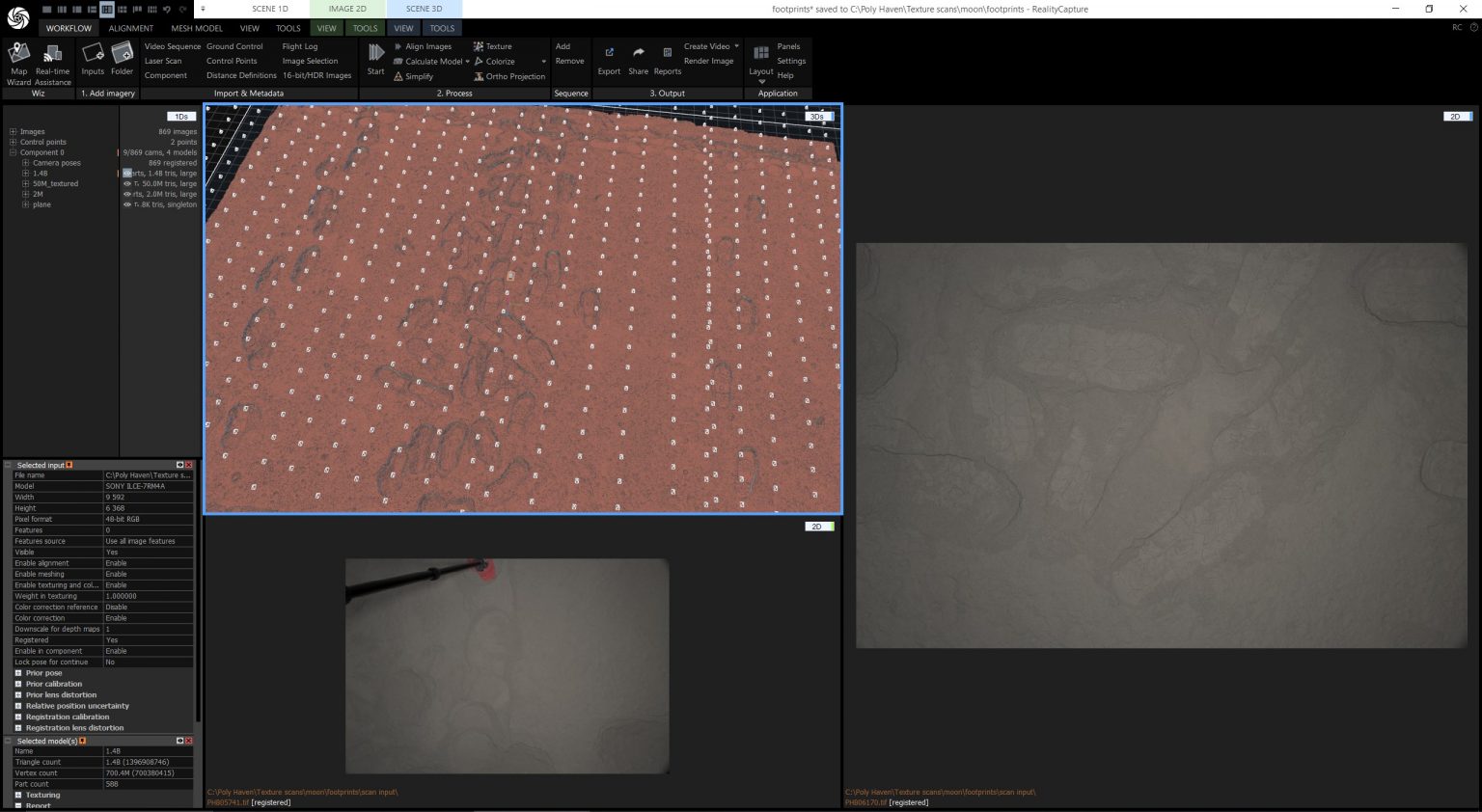Image resolution: width=1482 pixels, height=812 pixels.
Task: Toggle visibility of the 50M_textured model
Action: pos(126,183)
